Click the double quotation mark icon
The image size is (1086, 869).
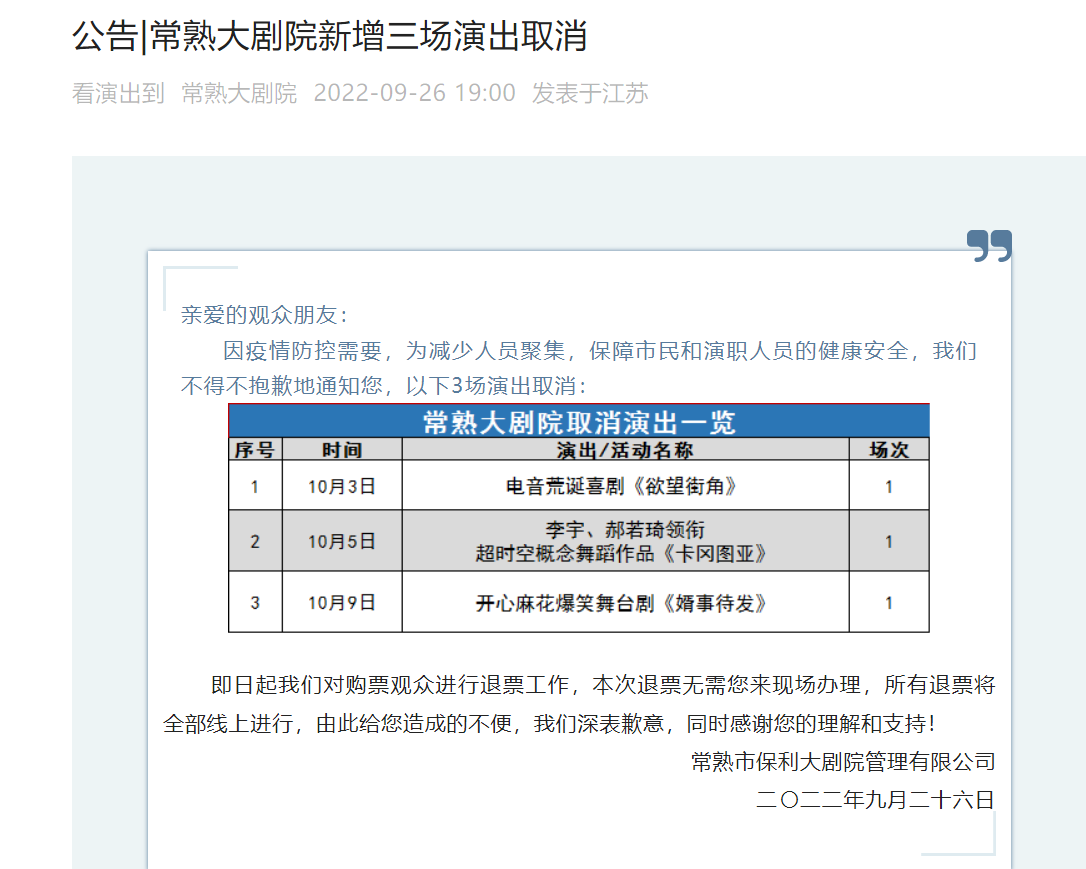(989, 245)
